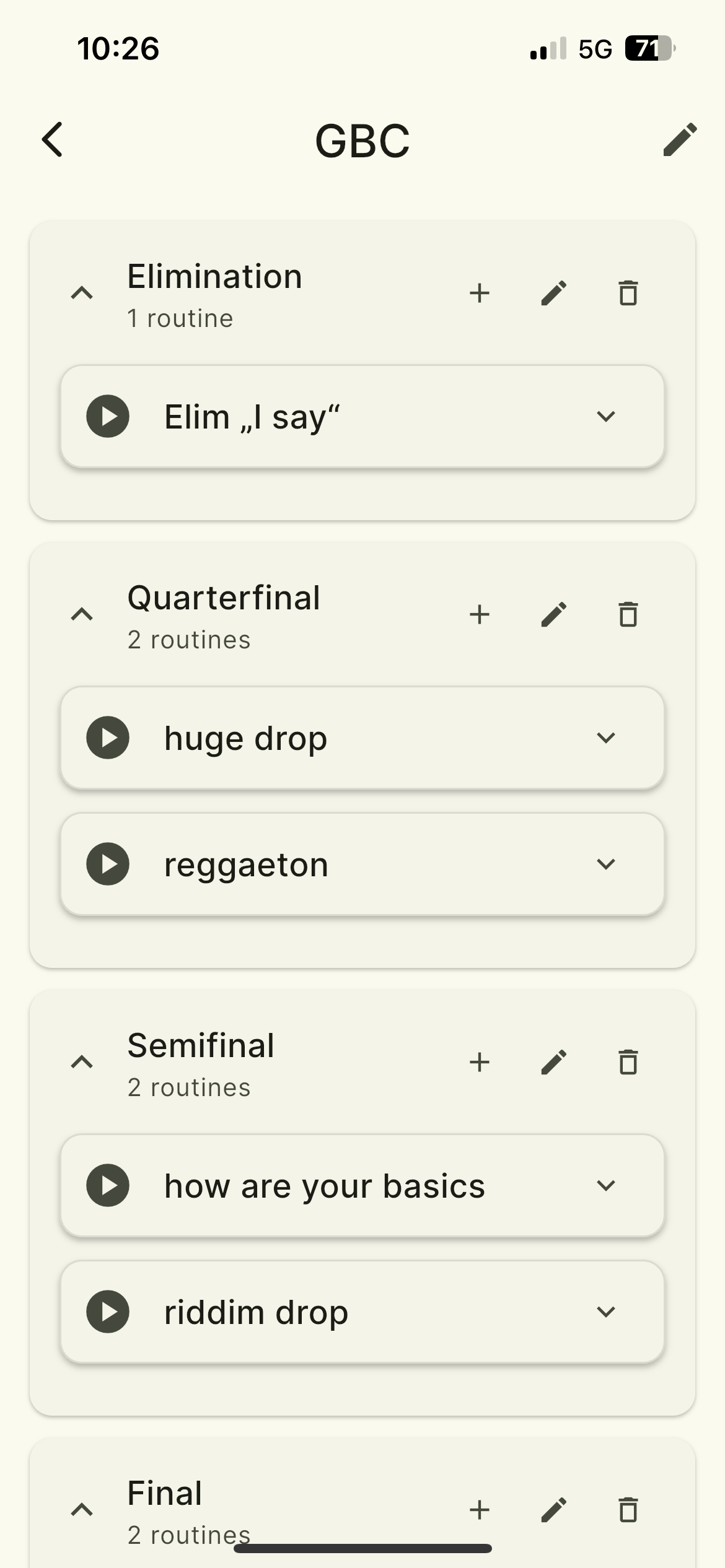Play the 'riddim drop' routine
The width and height of the screenshot is (725, 1568).
point(108,1312)
